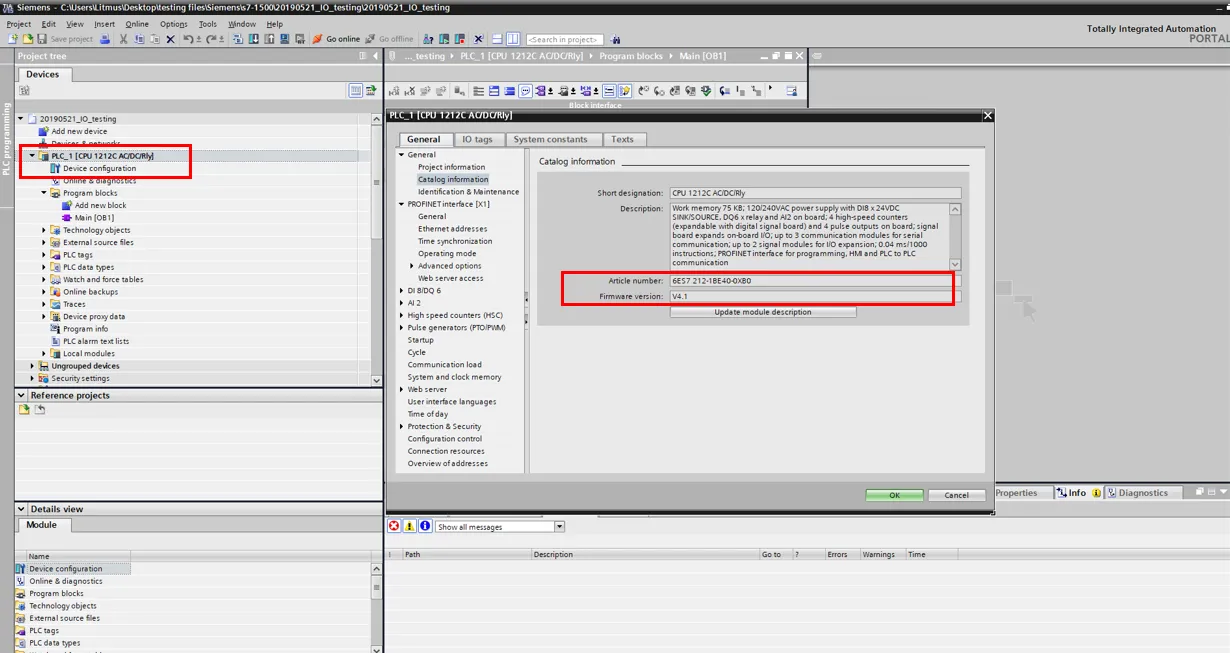Screen dimensions: 1230x653
Task: Collapse the Reference projects panel
Action: [23, 396]
